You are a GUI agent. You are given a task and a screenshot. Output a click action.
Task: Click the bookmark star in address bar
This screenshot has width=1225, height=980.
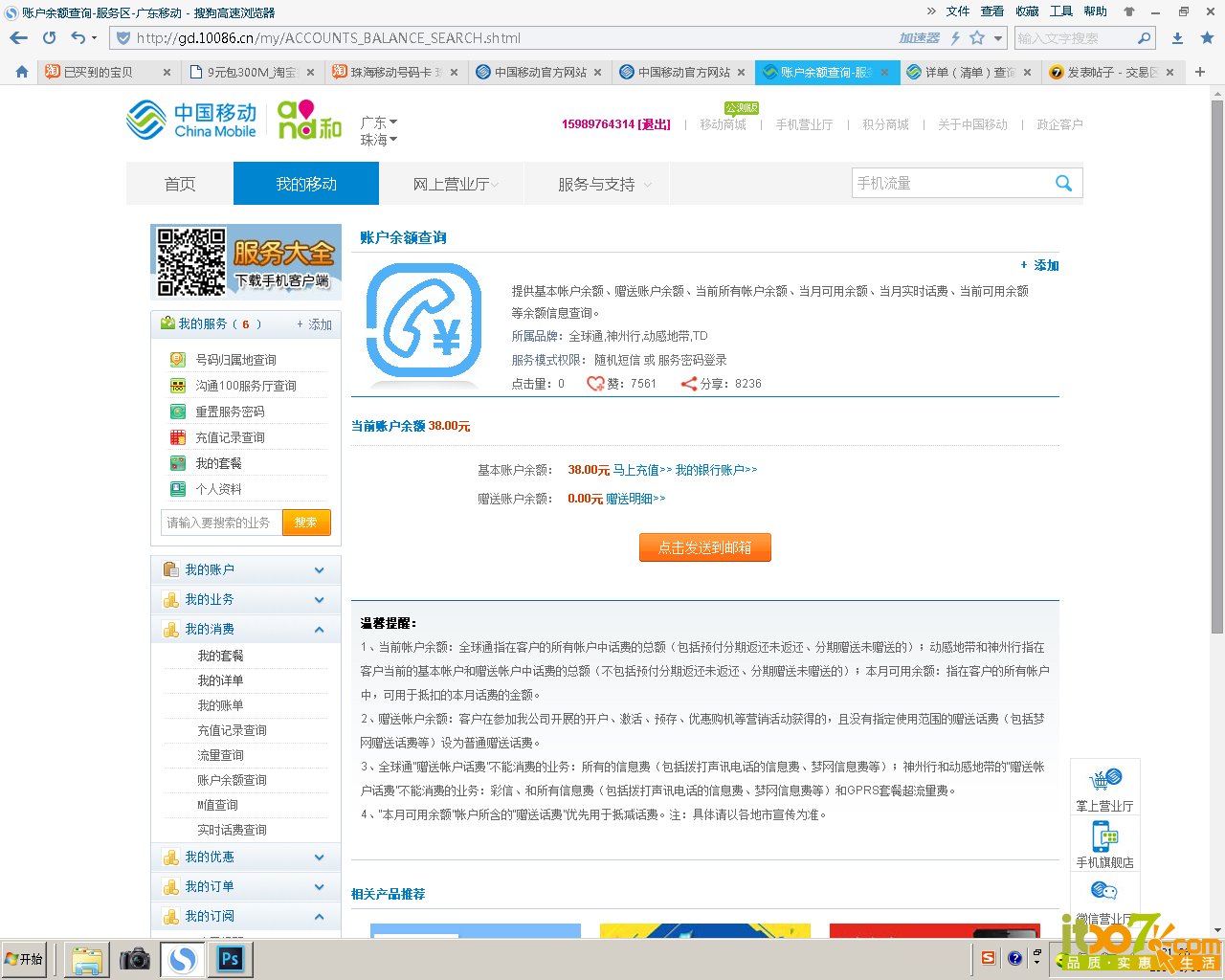(x=977, y=38)
